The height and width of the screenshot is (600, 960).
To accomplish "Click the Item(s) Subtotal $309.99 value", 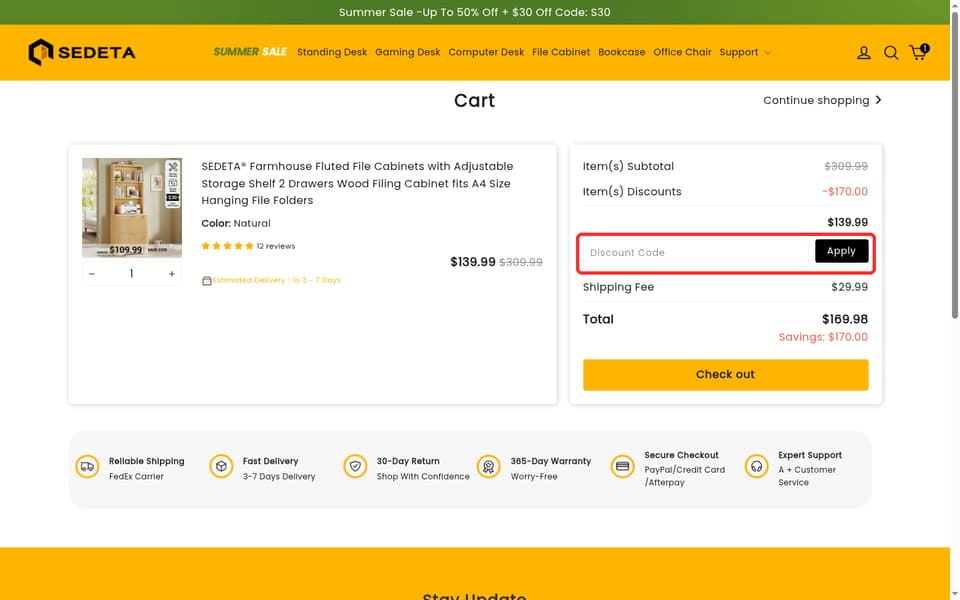I will [846, 166].
